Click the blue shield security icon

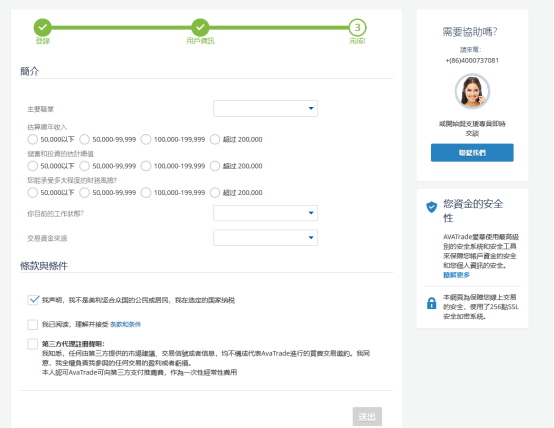(431, 207)
